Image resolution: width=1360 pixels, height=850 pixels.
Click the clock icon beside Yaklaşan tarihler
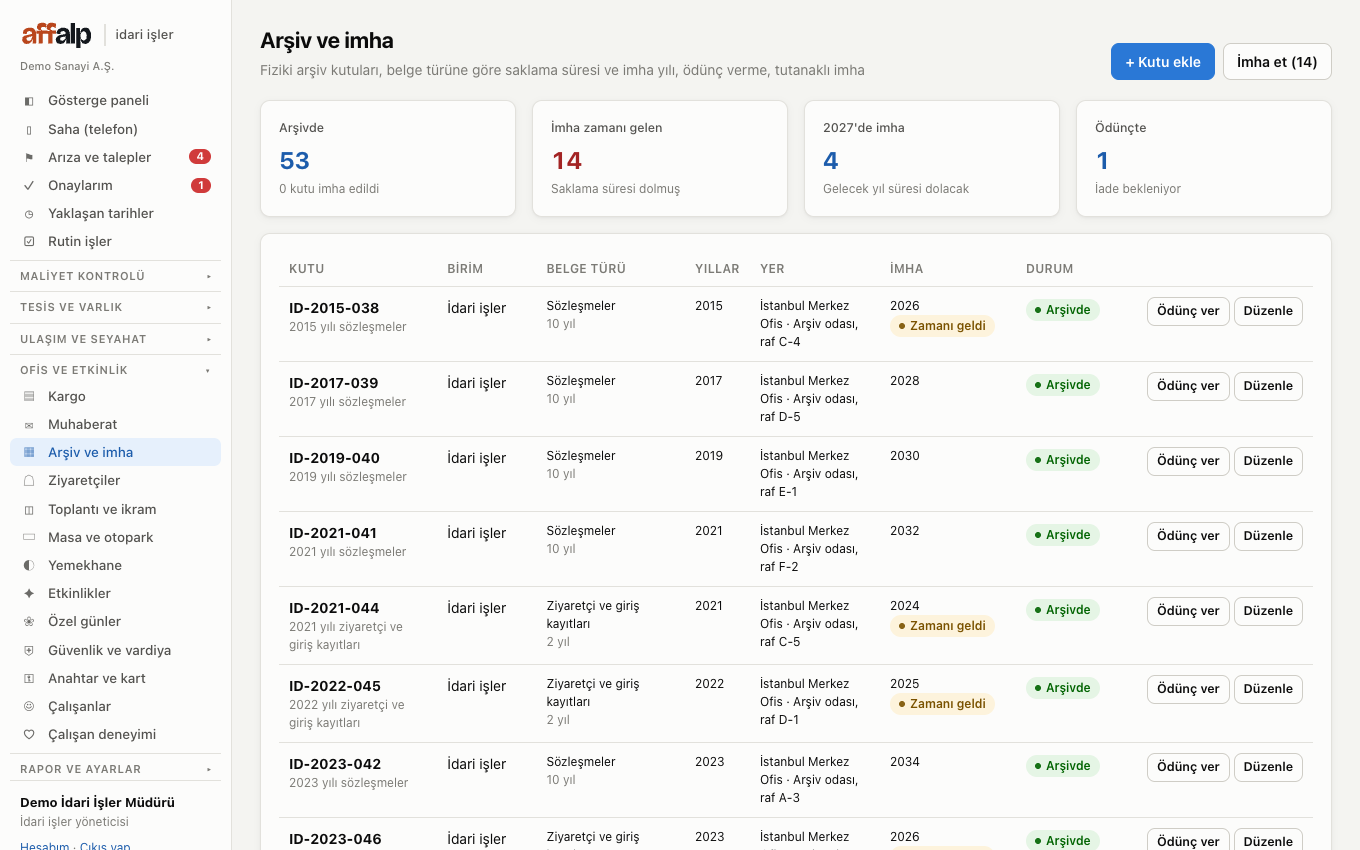point(29,213)
